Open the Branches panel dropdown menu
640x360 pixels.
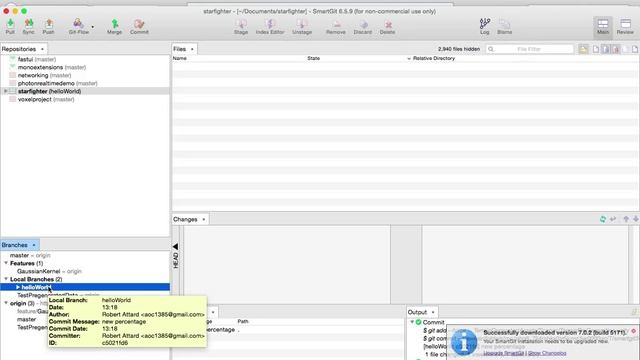[34, 245]
